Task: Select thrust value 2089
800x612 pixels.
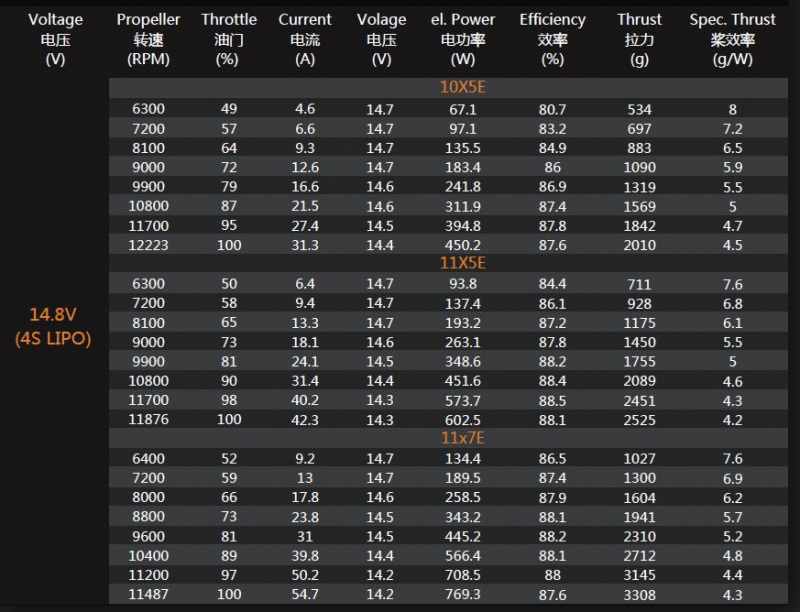Action: pyautogui.click(x=639, y=381)
